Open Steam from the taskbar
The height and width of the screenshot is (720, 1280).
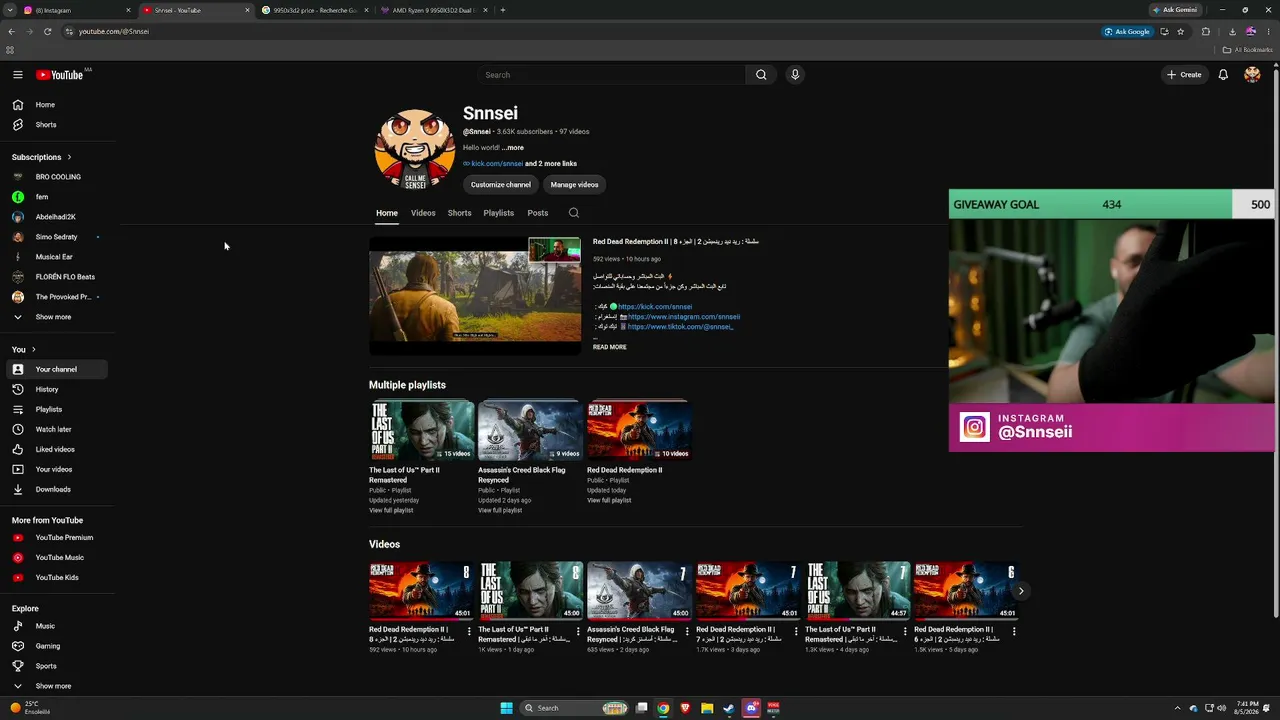point(728,708)
